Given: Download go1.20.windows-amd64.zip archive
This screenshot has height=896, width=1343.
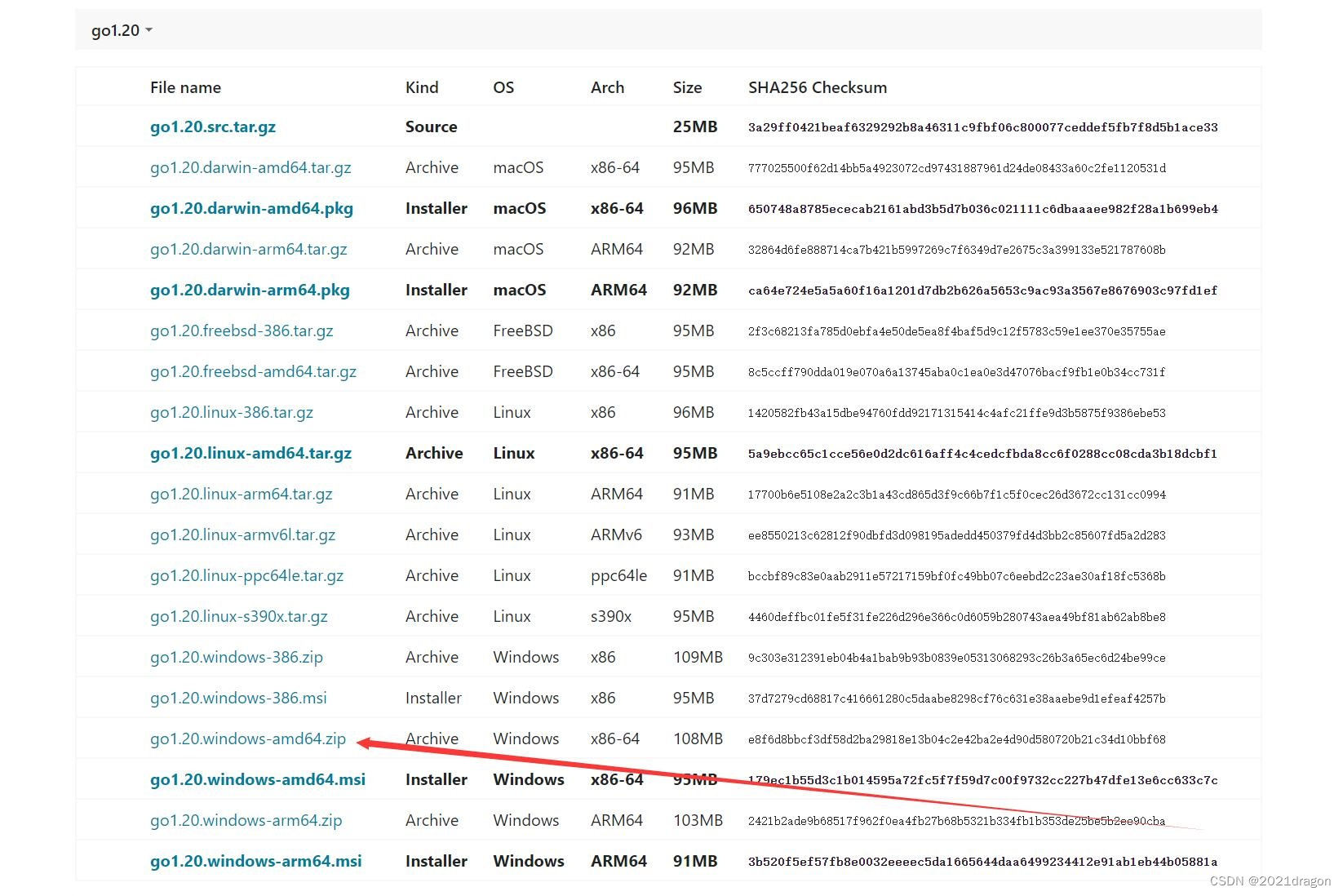Looking at the screenshot, I should 248,739.
